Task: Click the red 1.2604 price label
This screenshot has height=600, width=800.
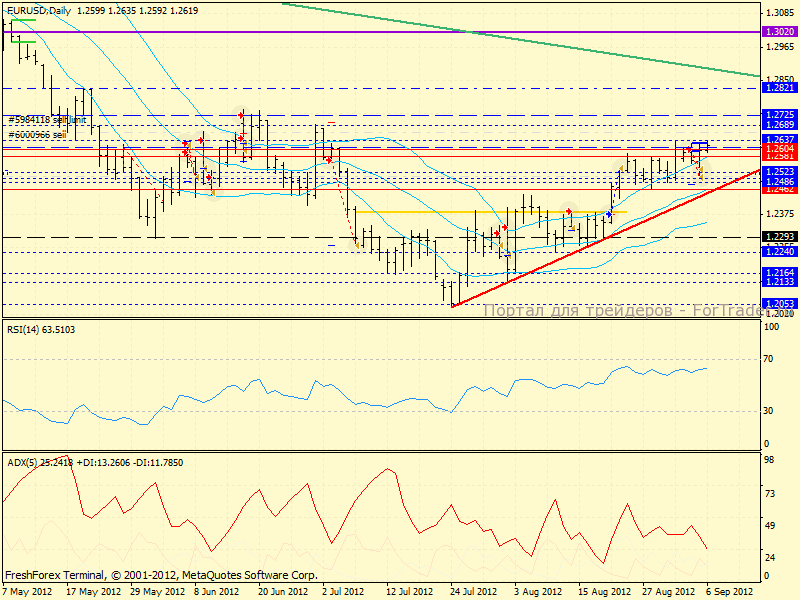Action: coord(778,148)
